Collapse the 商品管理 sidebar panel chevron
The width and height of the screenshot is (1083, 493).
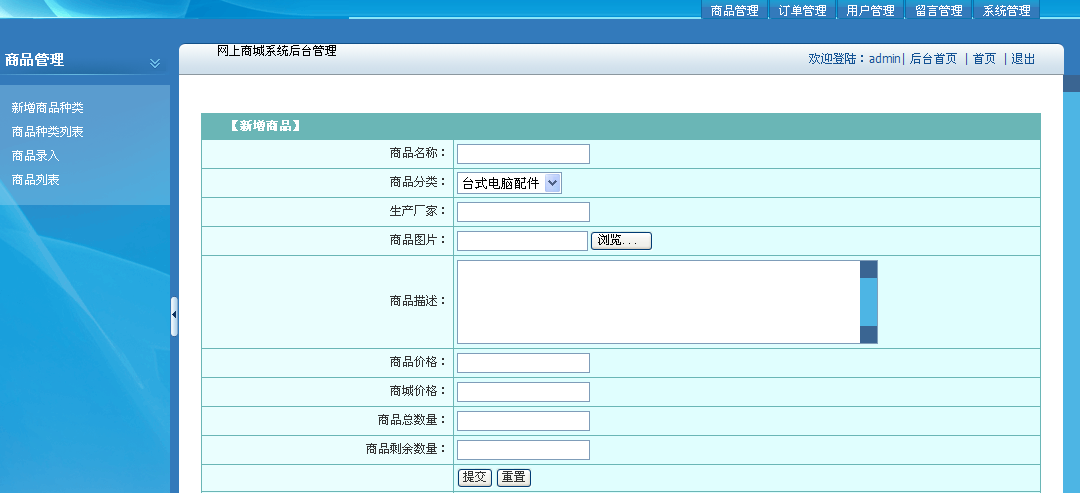155,64
